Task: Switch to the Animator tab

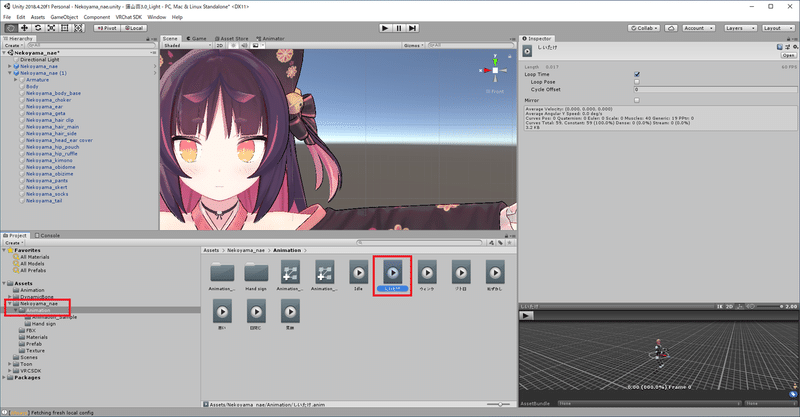Action: pyautogui.click(x=270, y=39)
